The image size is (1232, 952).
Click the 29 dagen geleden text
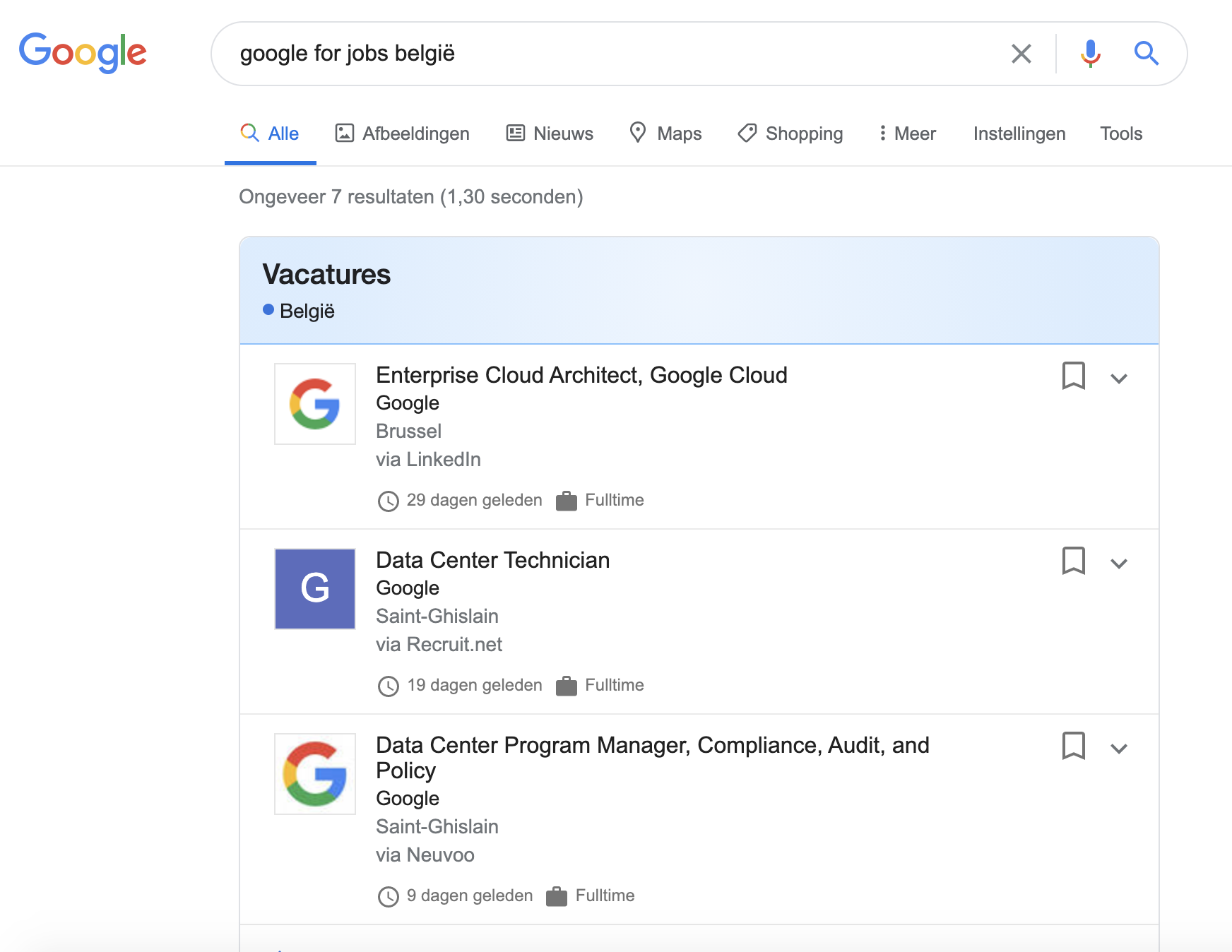(x=475, y=500)
